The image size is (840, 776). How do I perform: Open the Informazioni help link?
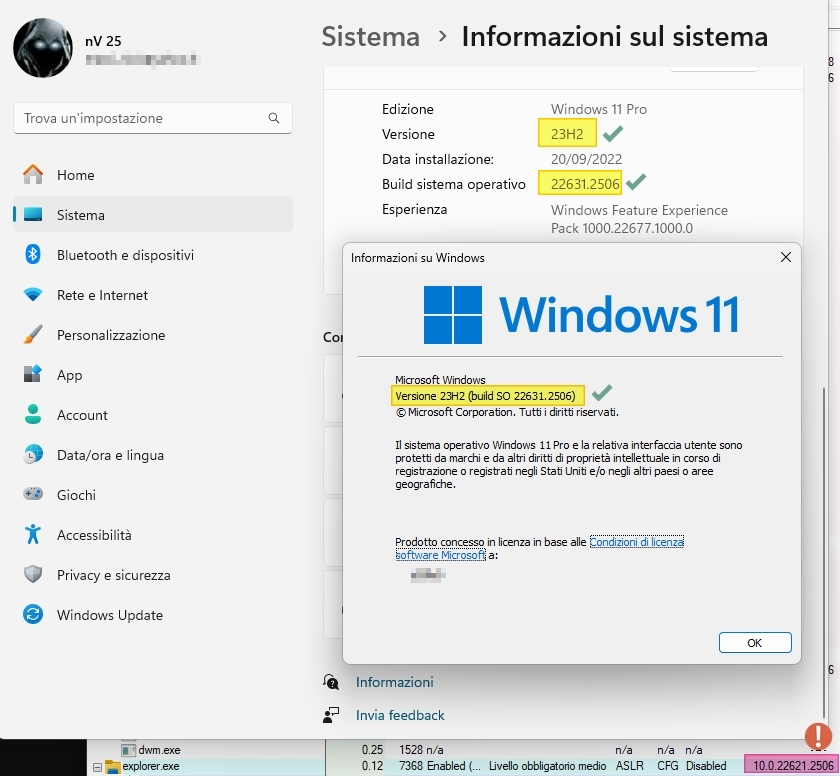[x=395, y=682]
